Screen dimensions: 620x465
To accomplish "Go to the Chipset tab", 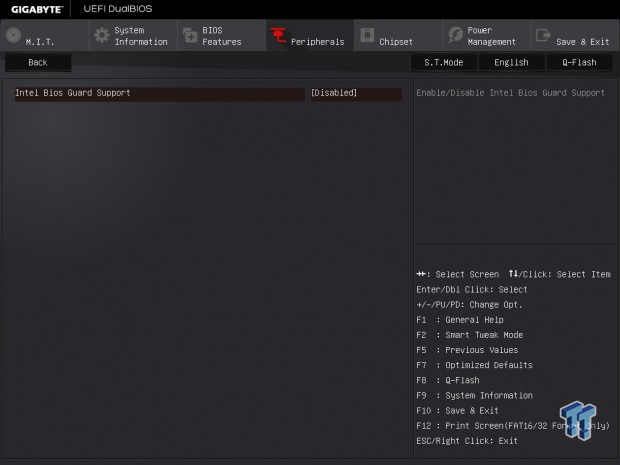I will [398, 35].
